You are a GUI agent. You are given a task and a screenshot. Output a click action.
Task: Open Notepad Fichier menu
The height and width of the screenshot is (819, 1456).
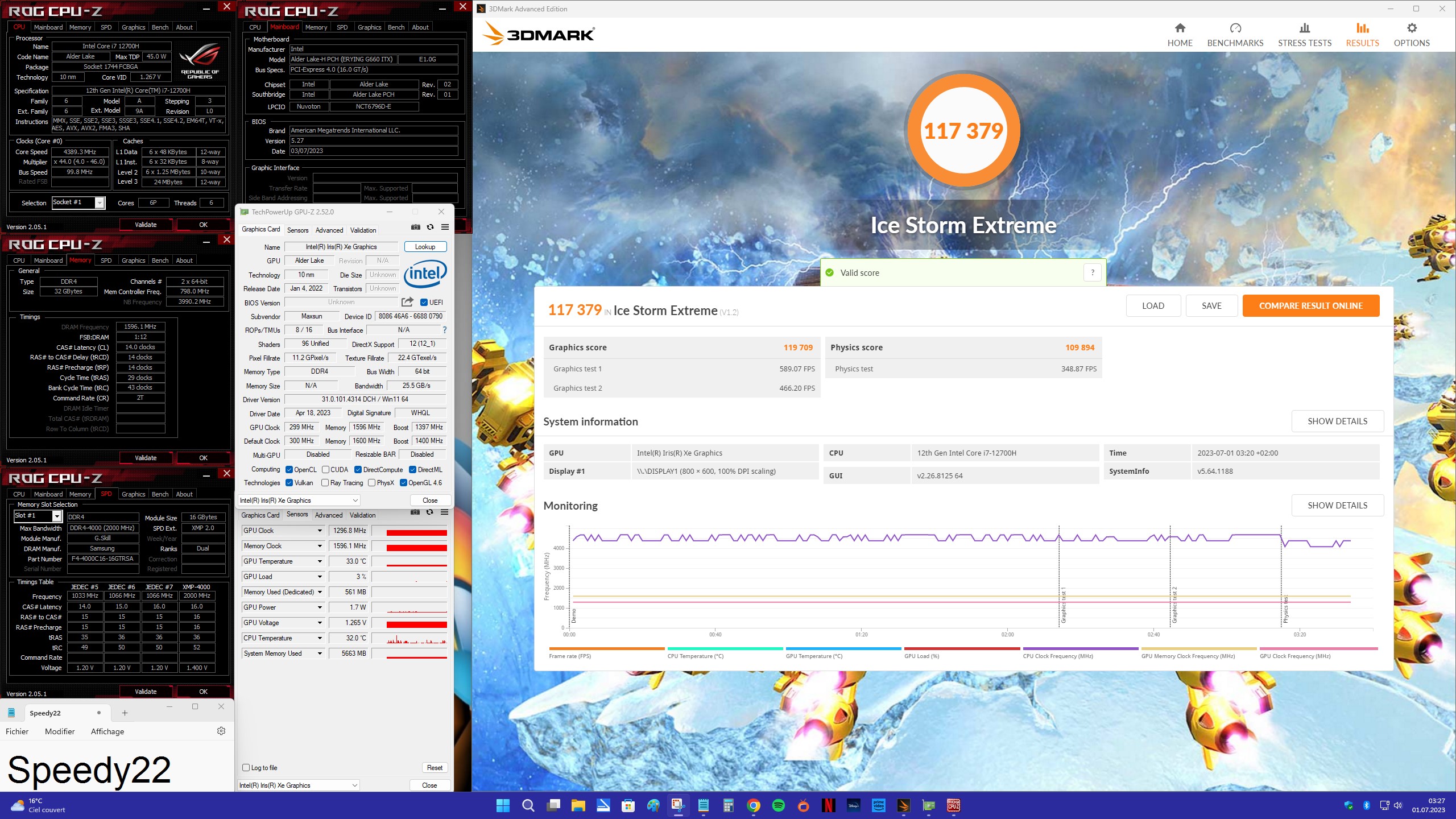[17, 731]
